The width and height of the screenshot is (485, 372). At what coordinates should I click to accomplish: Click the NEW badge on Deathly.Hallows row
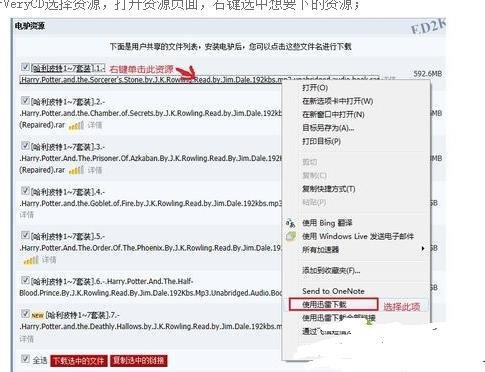(x=37, y=315)
